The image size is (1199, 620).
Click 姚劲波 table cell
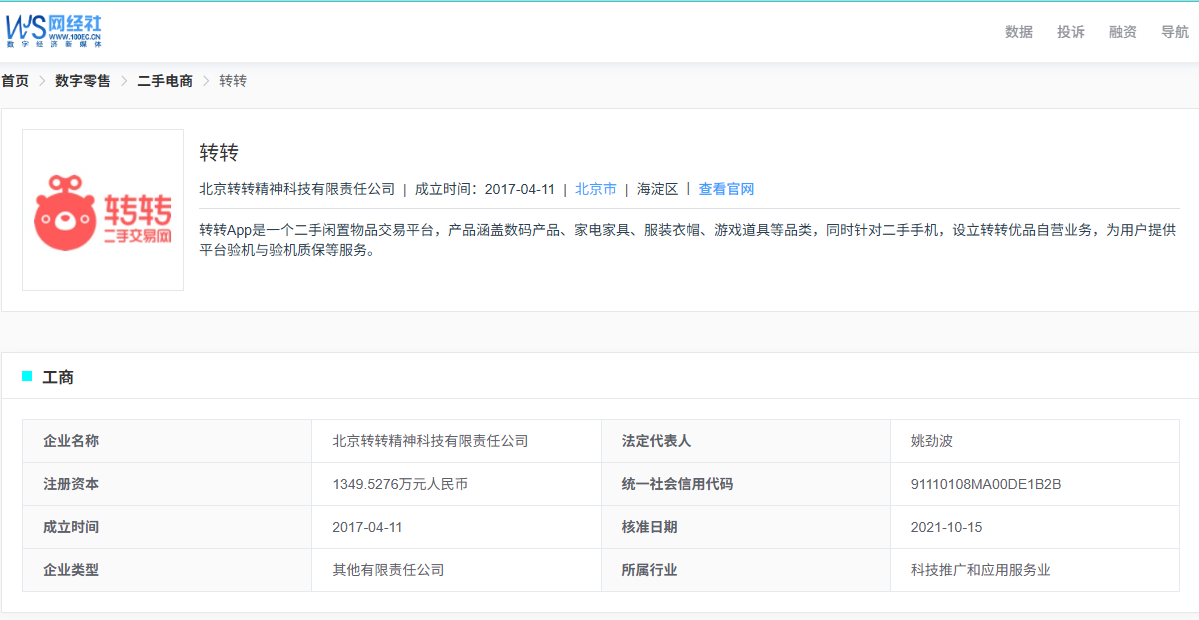click(1035, 441)
